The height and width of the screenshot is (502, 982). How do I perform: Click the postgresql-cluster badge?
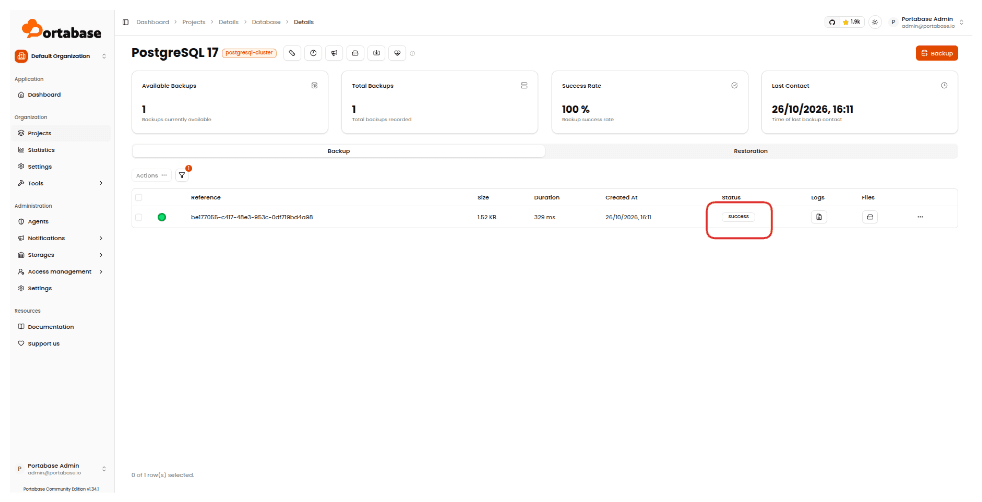(249, 53)
